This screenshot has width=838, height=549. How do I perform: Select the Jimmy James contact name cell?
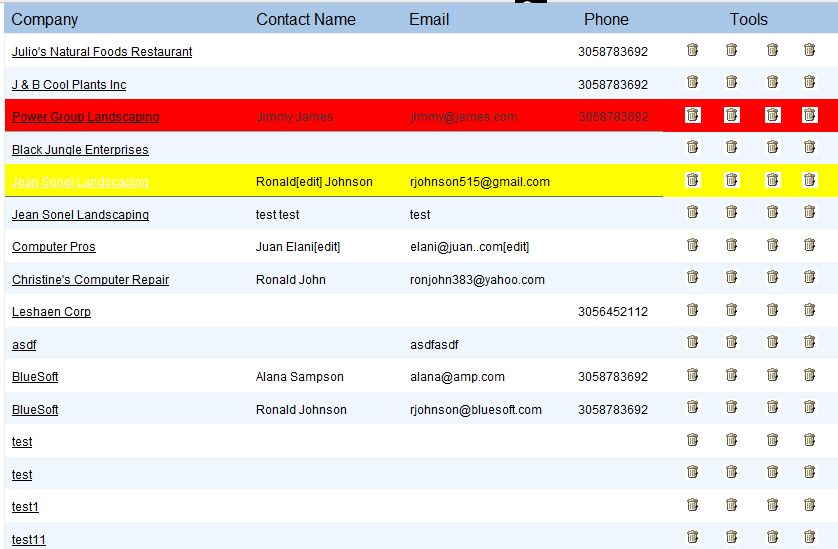(x=294, y=117)
